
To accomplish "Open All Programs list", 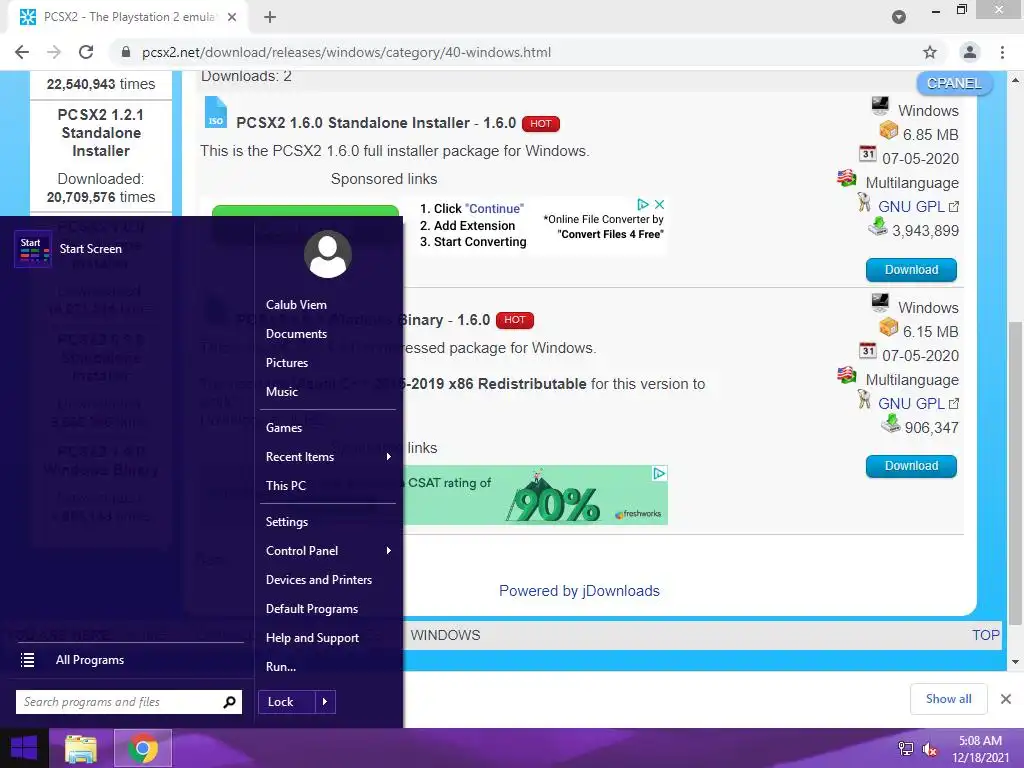I will click(89, 660).
